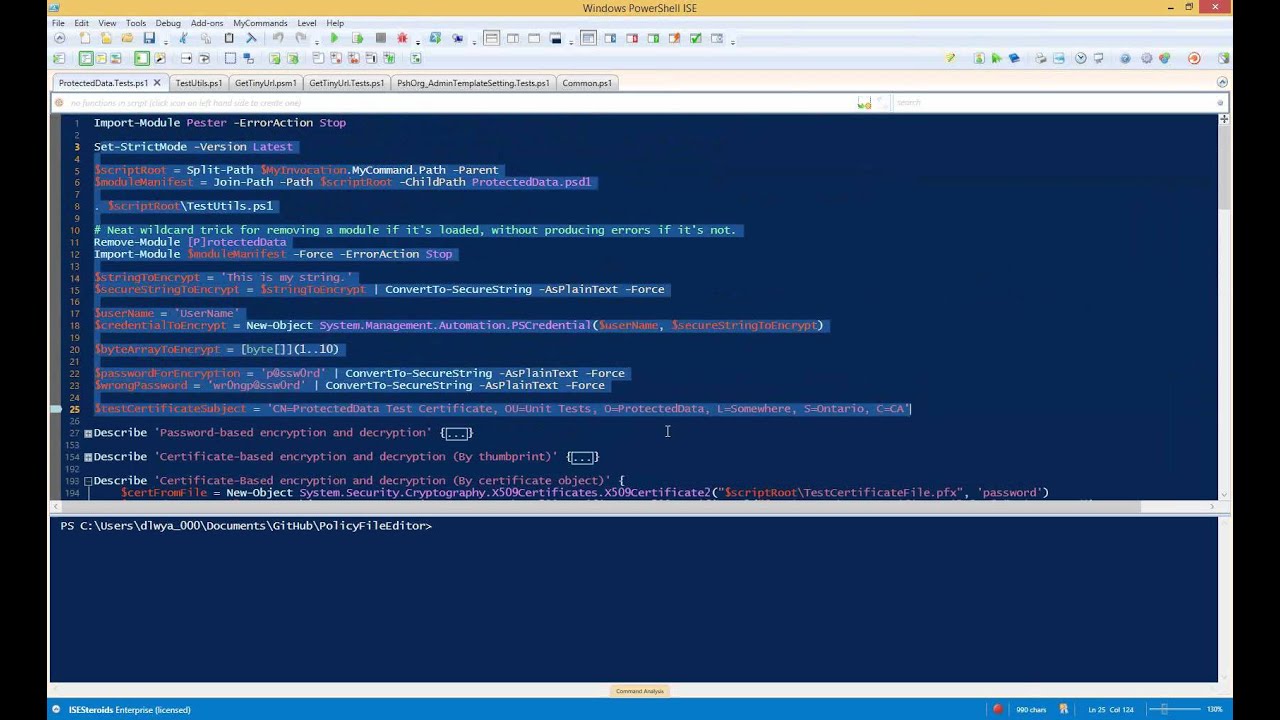Screen dimensions: 1280x720
Task: Click the blue help question mark icon
Action: coord(1125,58)
